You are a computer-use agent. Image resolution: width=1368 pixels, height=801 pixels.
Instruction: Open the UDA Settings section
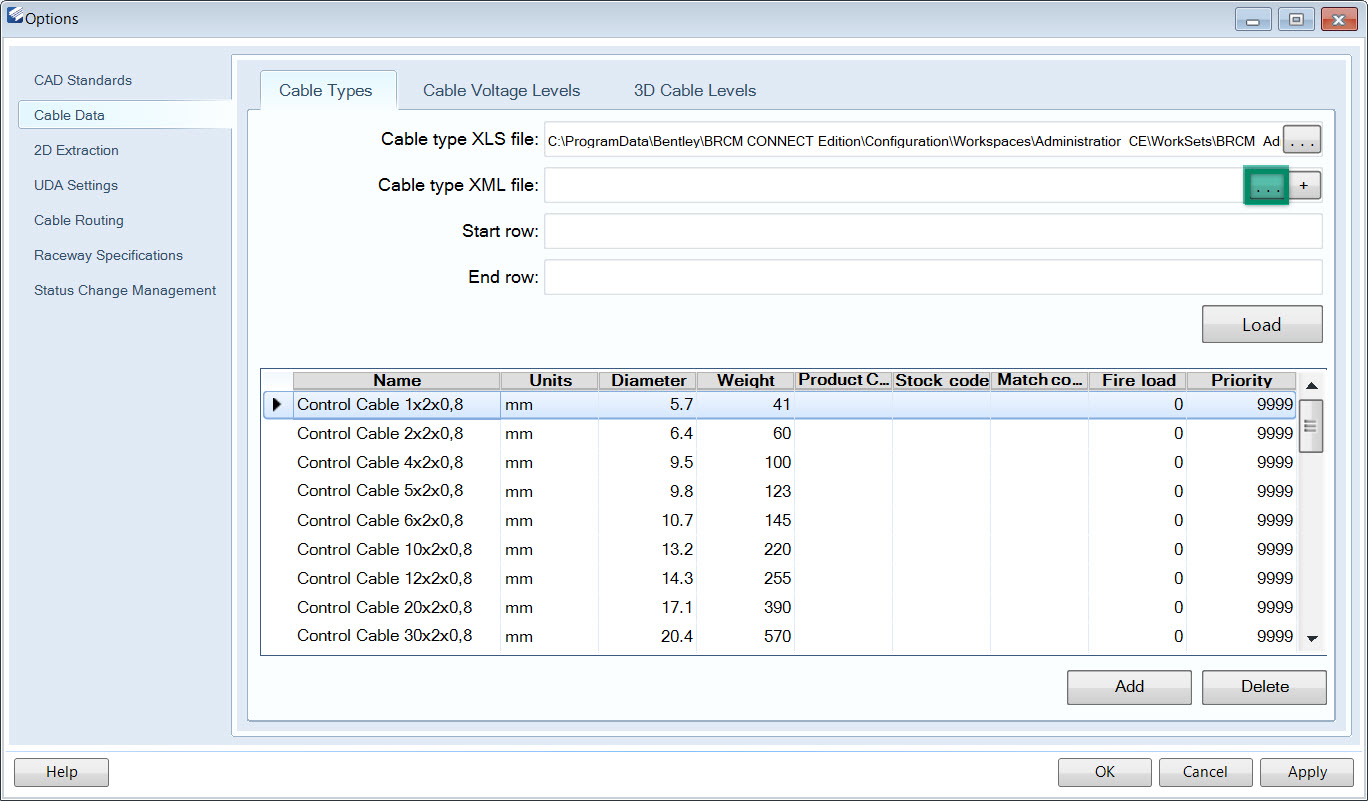(x=76, y=185)
